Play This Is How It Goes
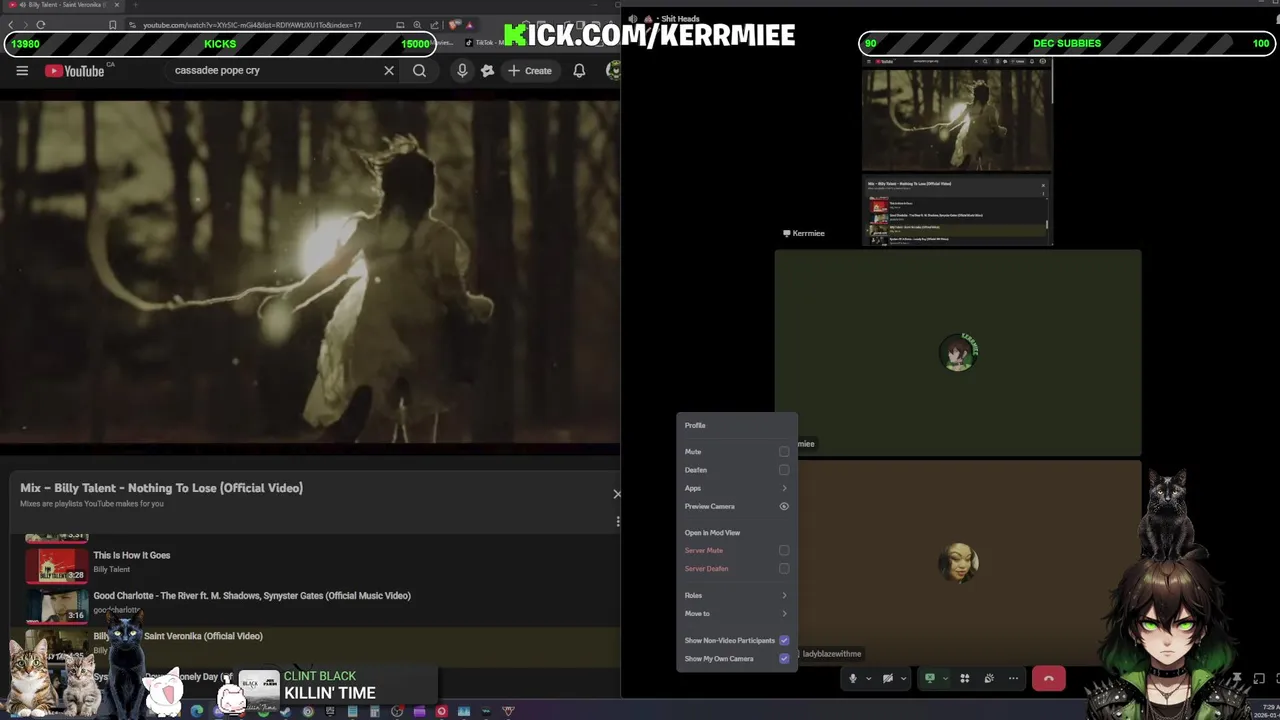 132,555
